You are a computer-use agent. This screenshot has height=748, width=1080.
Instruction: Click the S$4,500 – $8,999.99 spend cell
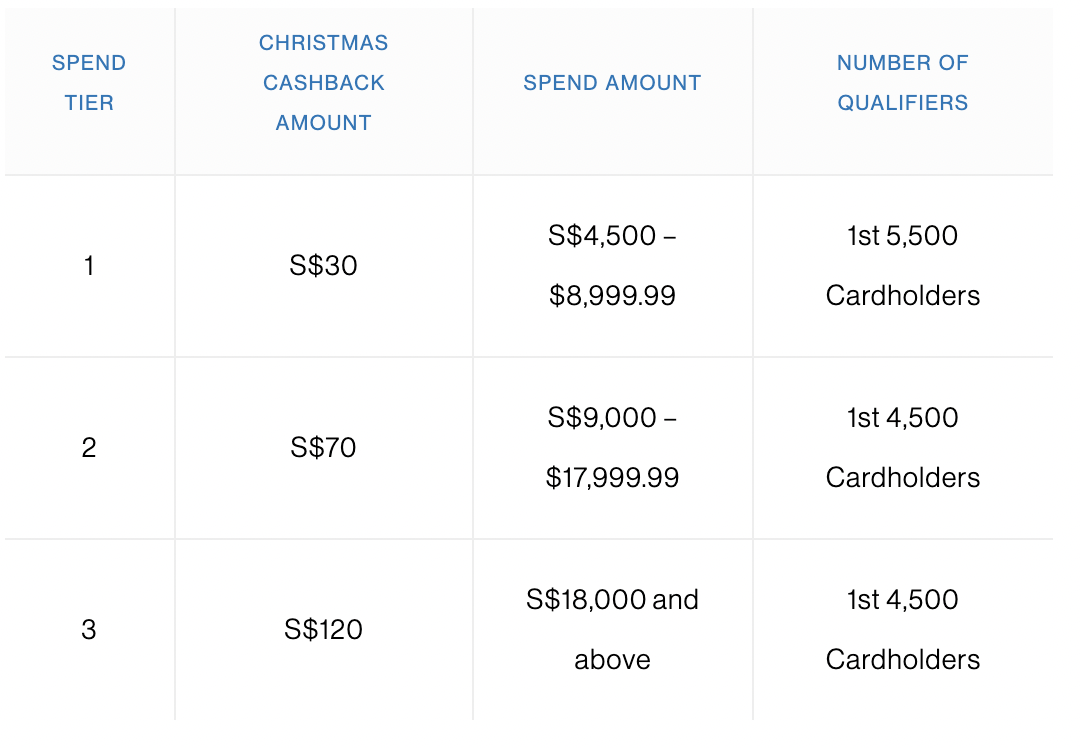(612, 266)
